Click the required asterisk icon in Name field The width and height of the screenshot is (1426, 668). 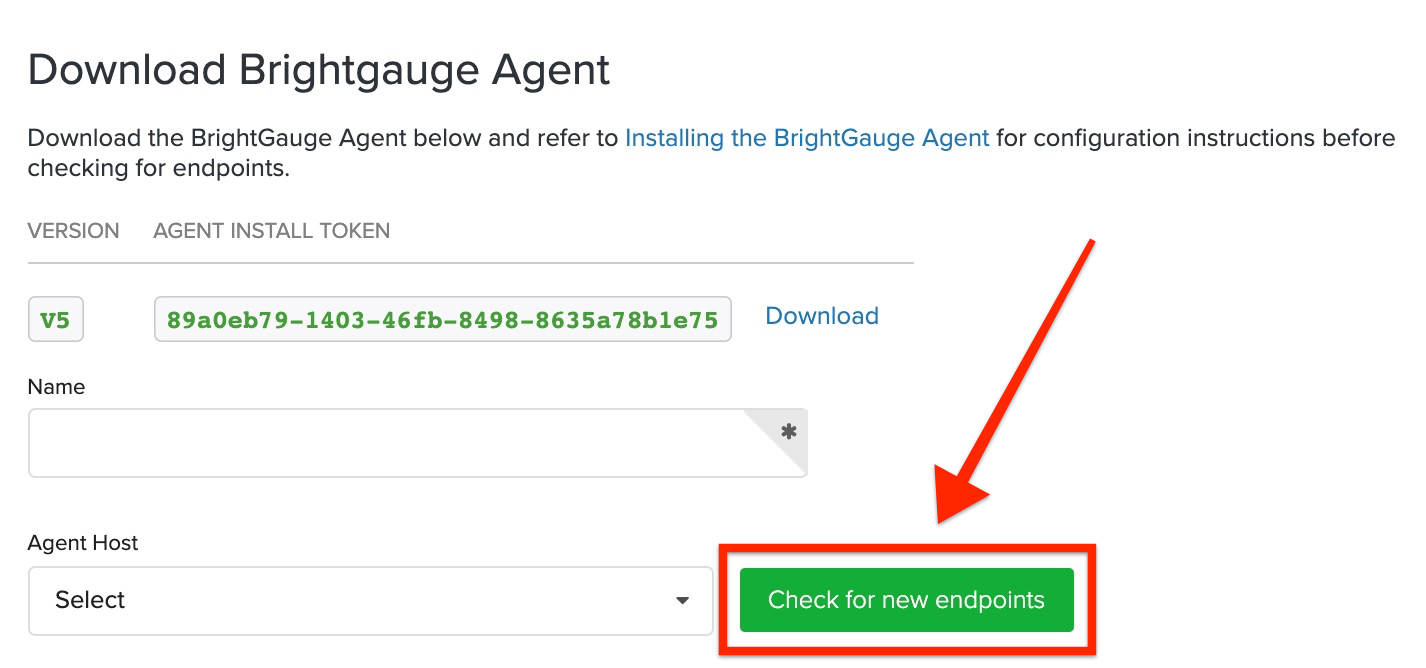[x=788, y=432]
